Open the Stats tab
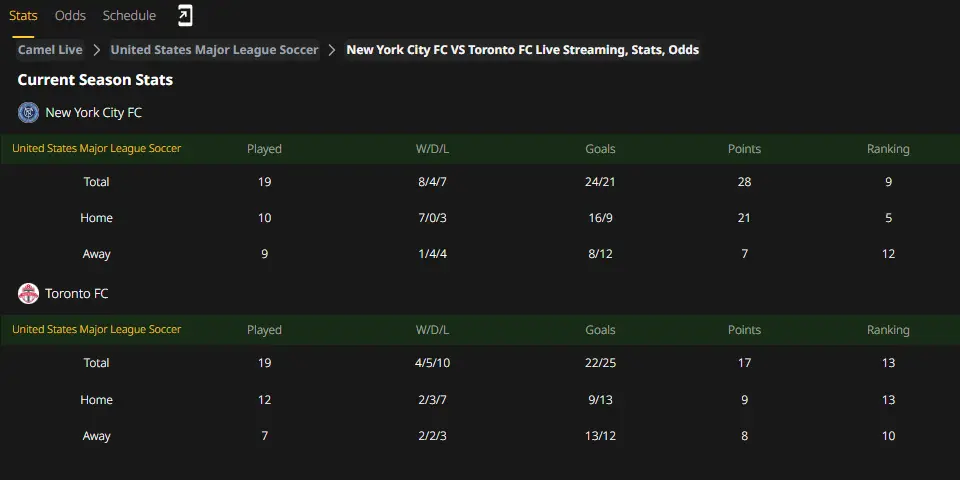This screenshot has width=960, height=480. (x=23, y=15)
